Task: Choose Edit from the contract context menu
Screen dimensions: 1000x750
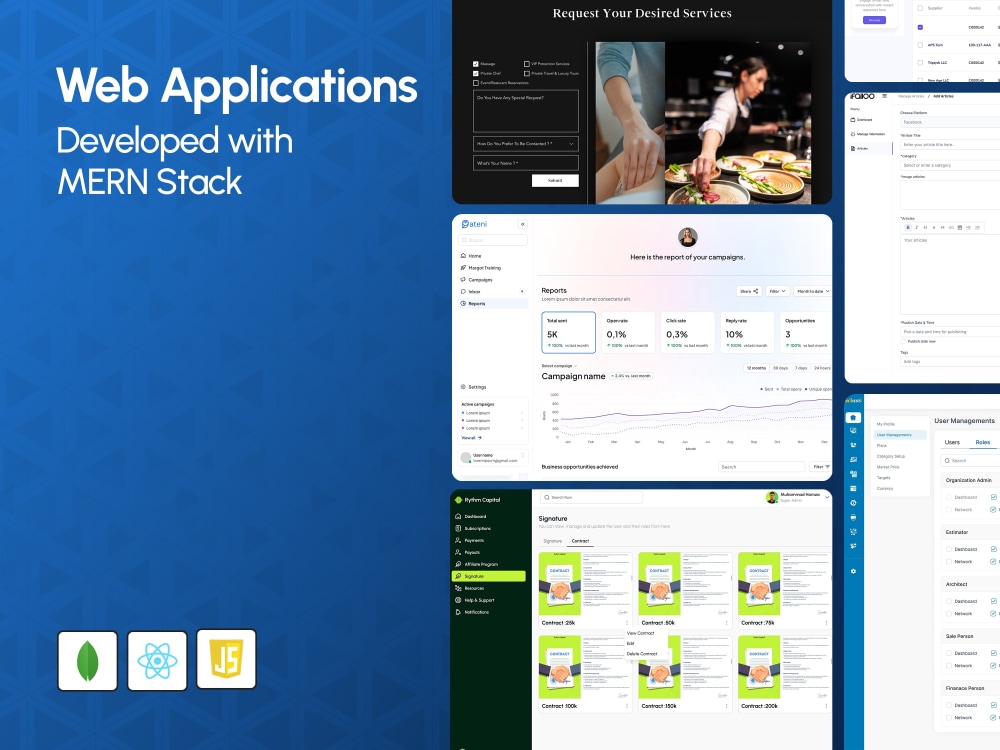Action: [x=630, y=643]
